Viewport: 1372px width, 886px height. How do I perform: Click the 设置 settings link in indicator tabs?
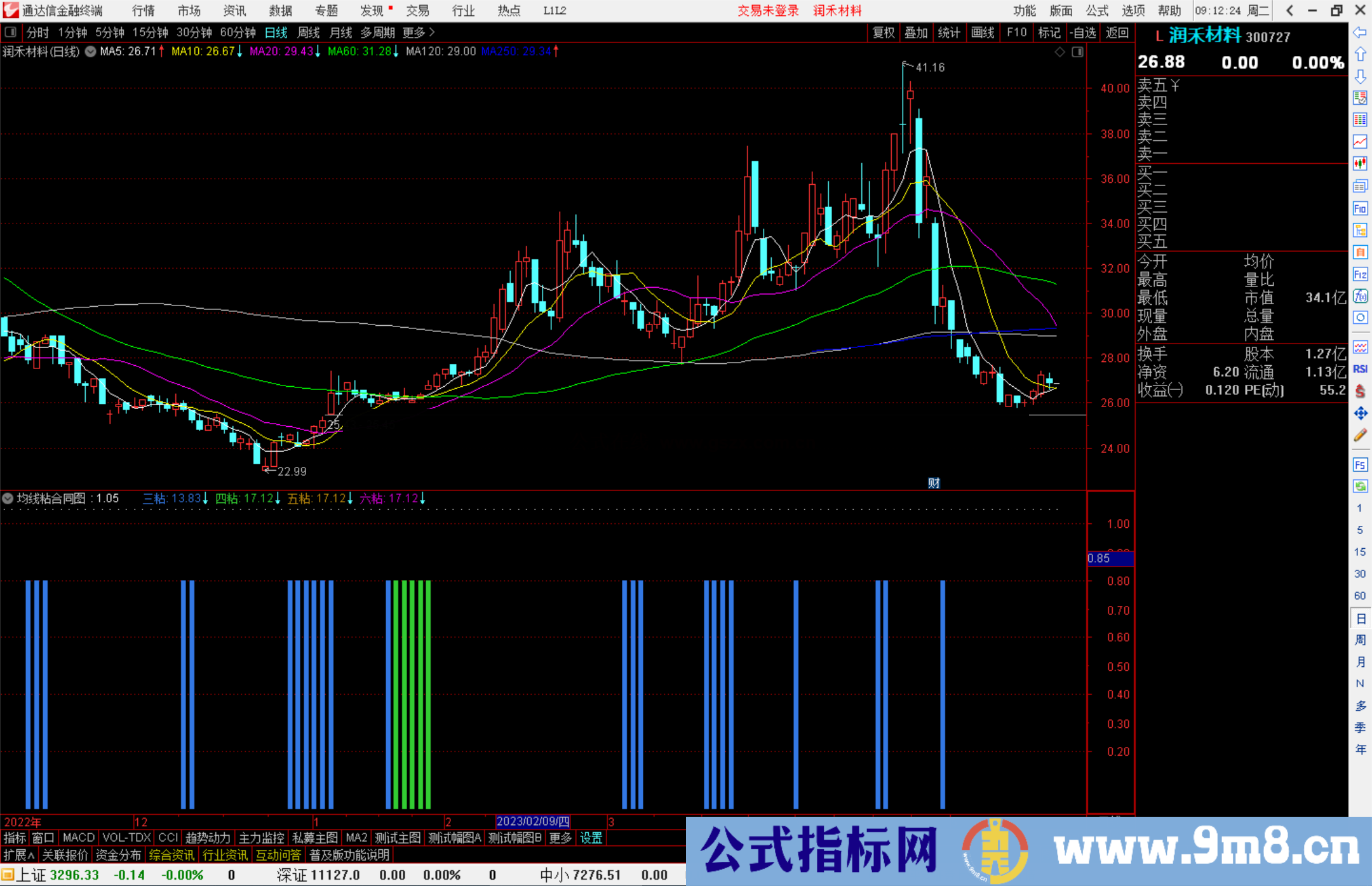pyautogui.click(x=591, y=838)
